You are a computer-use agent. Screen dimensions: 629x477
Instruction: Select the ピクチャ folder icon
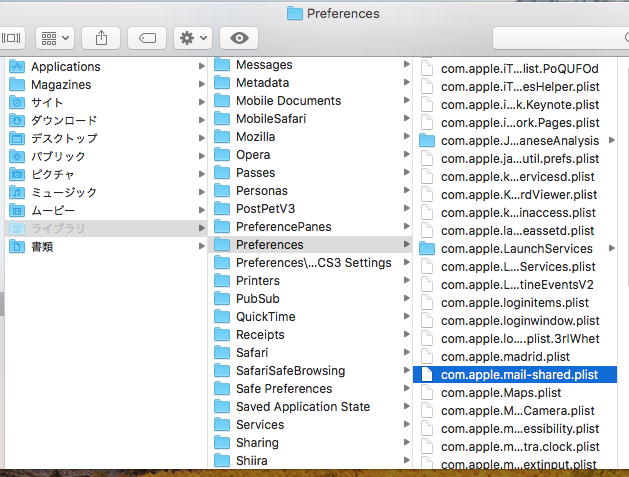click(x=17, y=174)
